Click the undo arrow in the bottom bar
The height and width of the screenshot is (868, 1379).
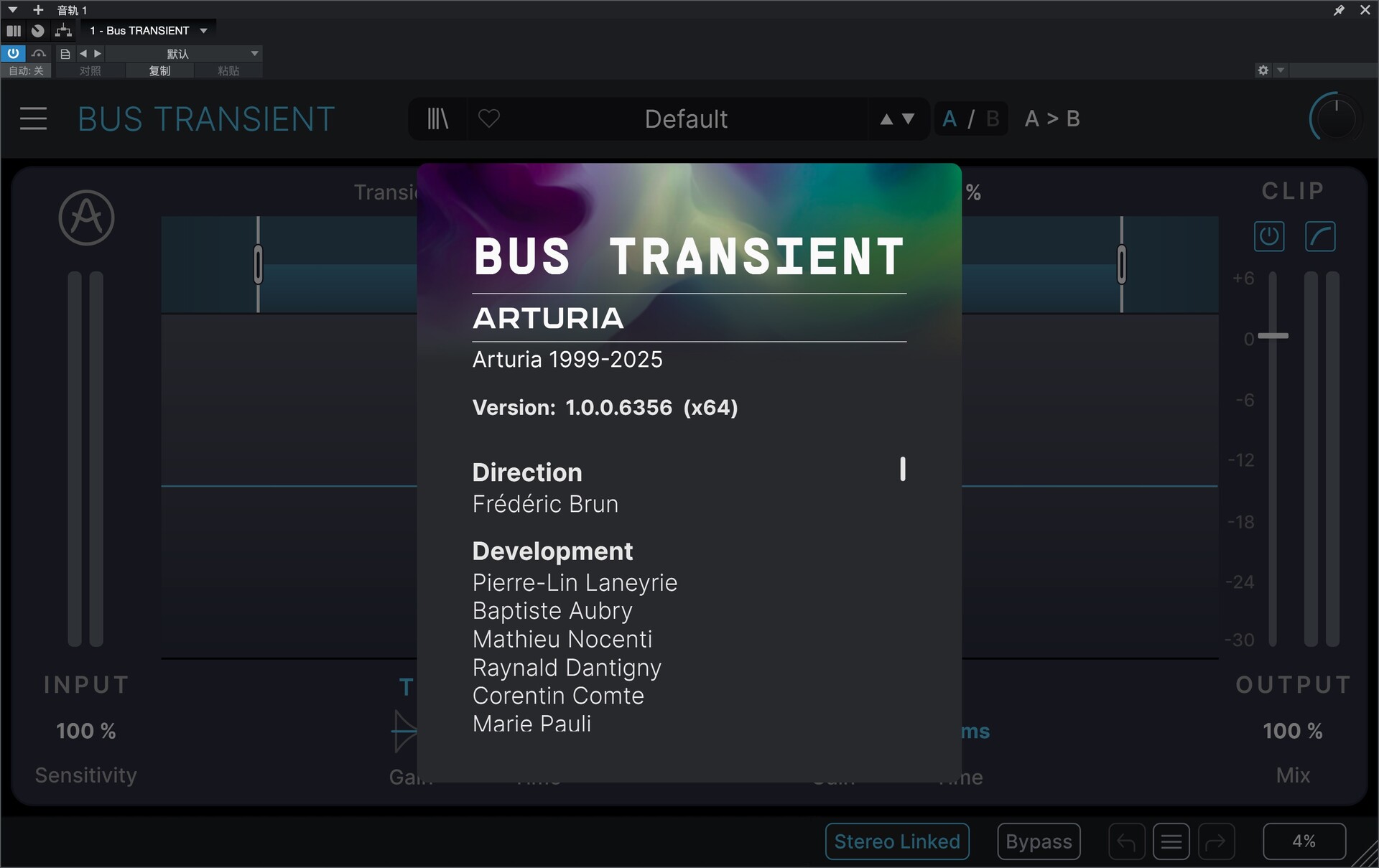click(x=1126, y=841)
